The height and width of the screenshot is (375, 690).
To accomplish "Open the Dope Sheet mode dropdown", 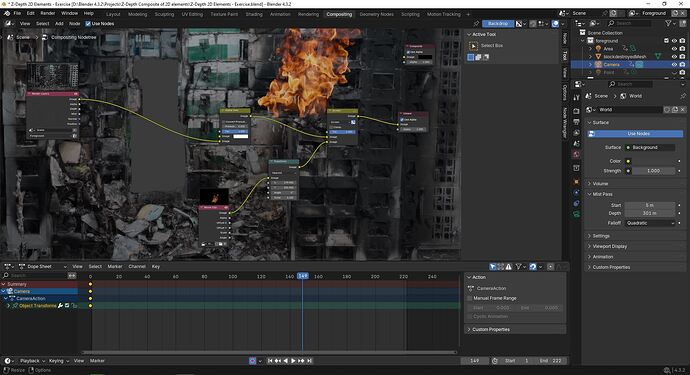I will (43, 266).
